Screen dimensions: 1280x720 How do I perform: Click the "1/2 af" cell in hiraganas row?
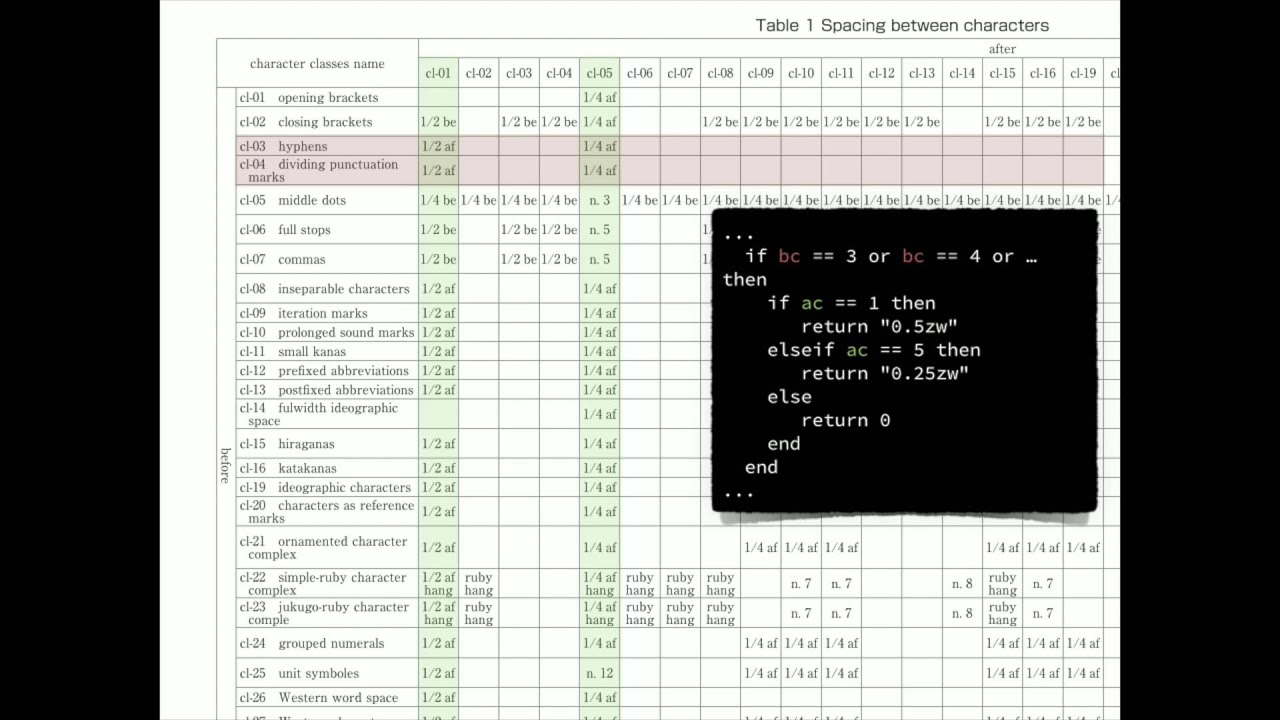(x=438, y=444)
